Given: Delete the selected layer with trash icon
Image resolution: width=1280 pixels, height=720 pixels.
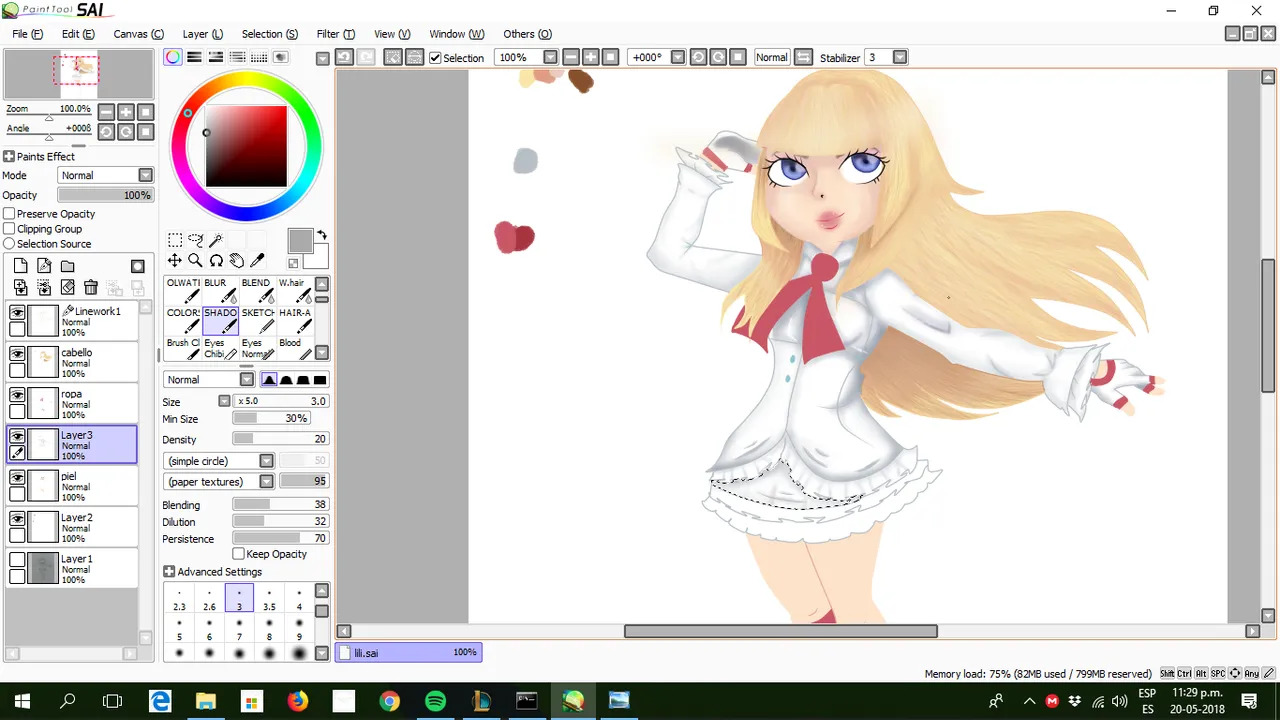Looking at the screenshot, I should [91, 288].
